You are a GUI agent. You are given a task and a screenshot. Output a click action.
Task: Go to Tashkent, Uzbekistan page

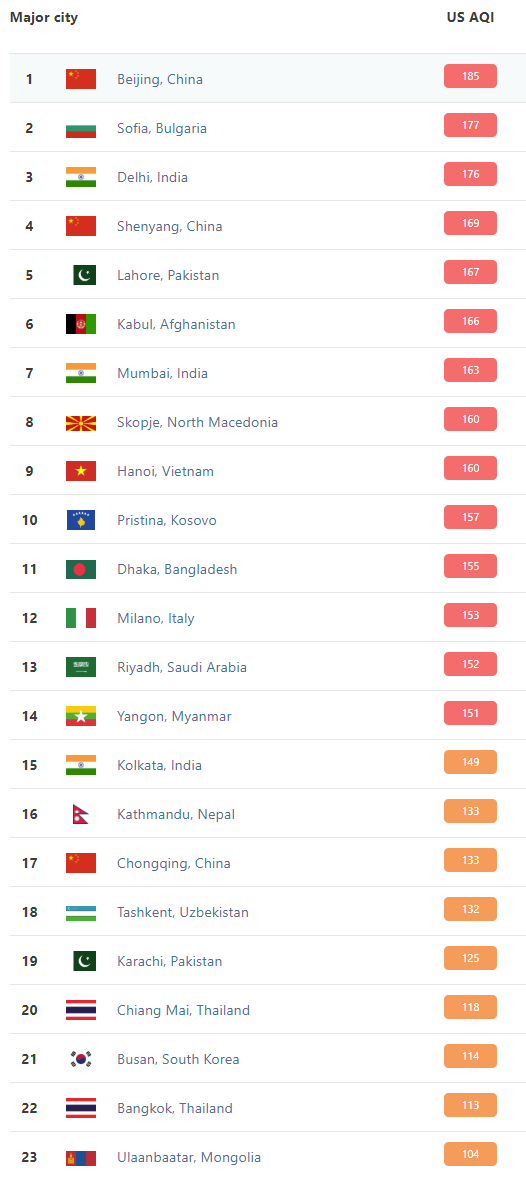[182, 912]
